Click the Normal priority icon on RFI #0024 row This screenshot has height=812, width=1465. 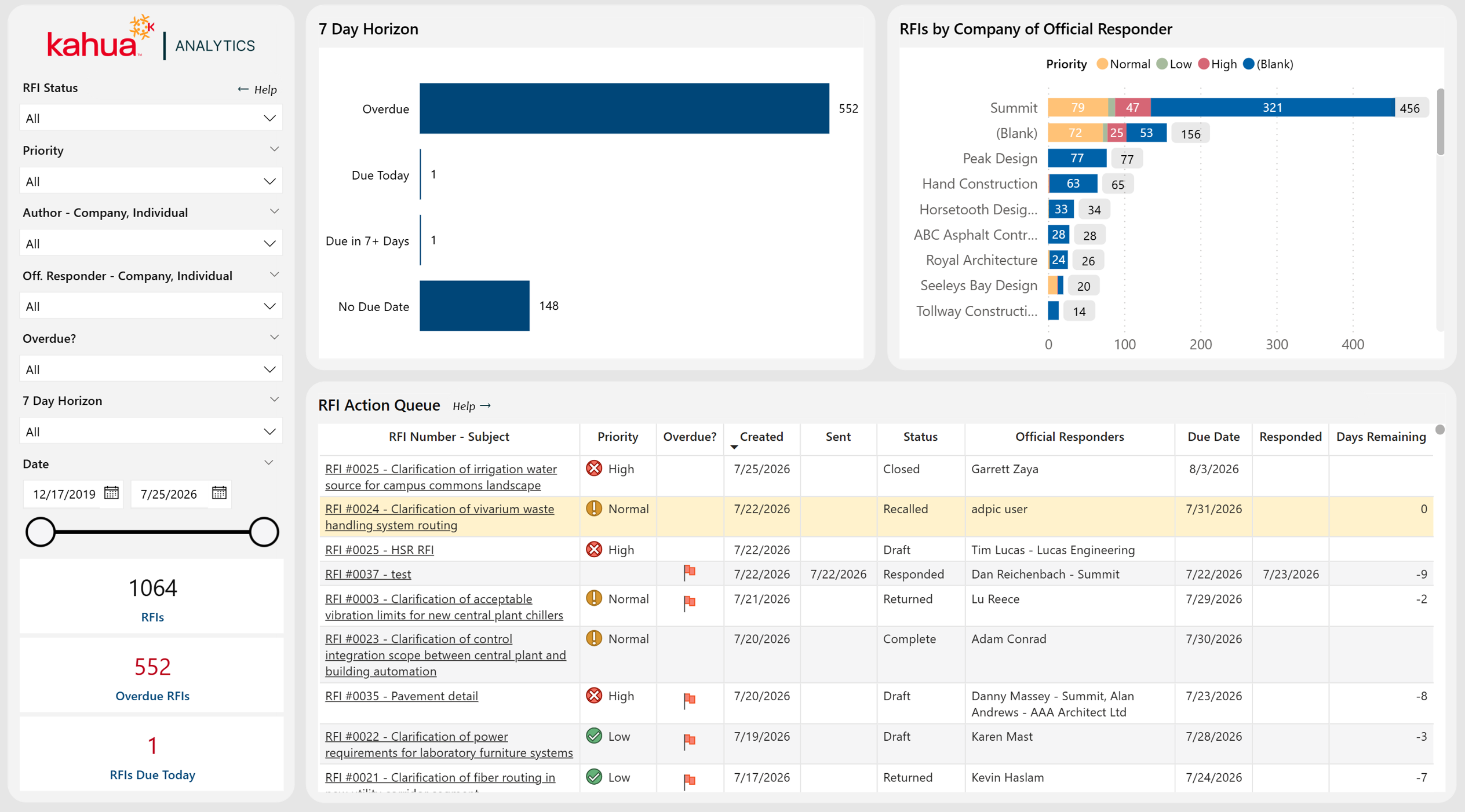coord(594,508)
